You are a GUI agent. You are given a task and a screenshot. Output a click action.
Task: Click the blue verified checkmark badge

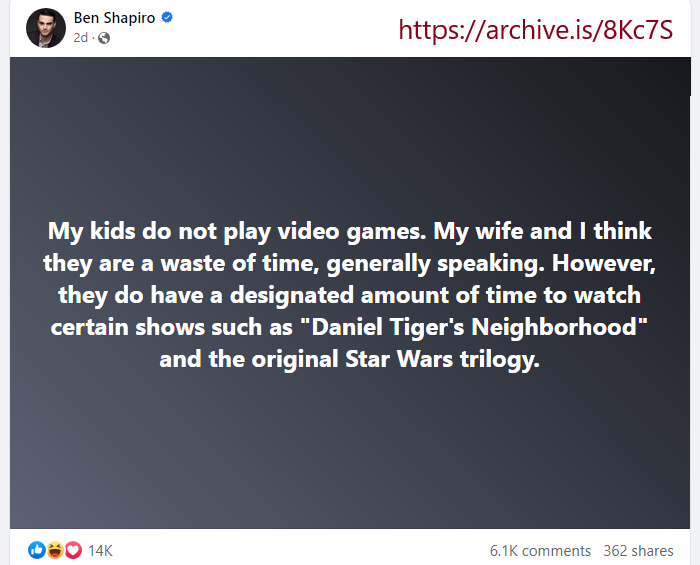(167, 19)
